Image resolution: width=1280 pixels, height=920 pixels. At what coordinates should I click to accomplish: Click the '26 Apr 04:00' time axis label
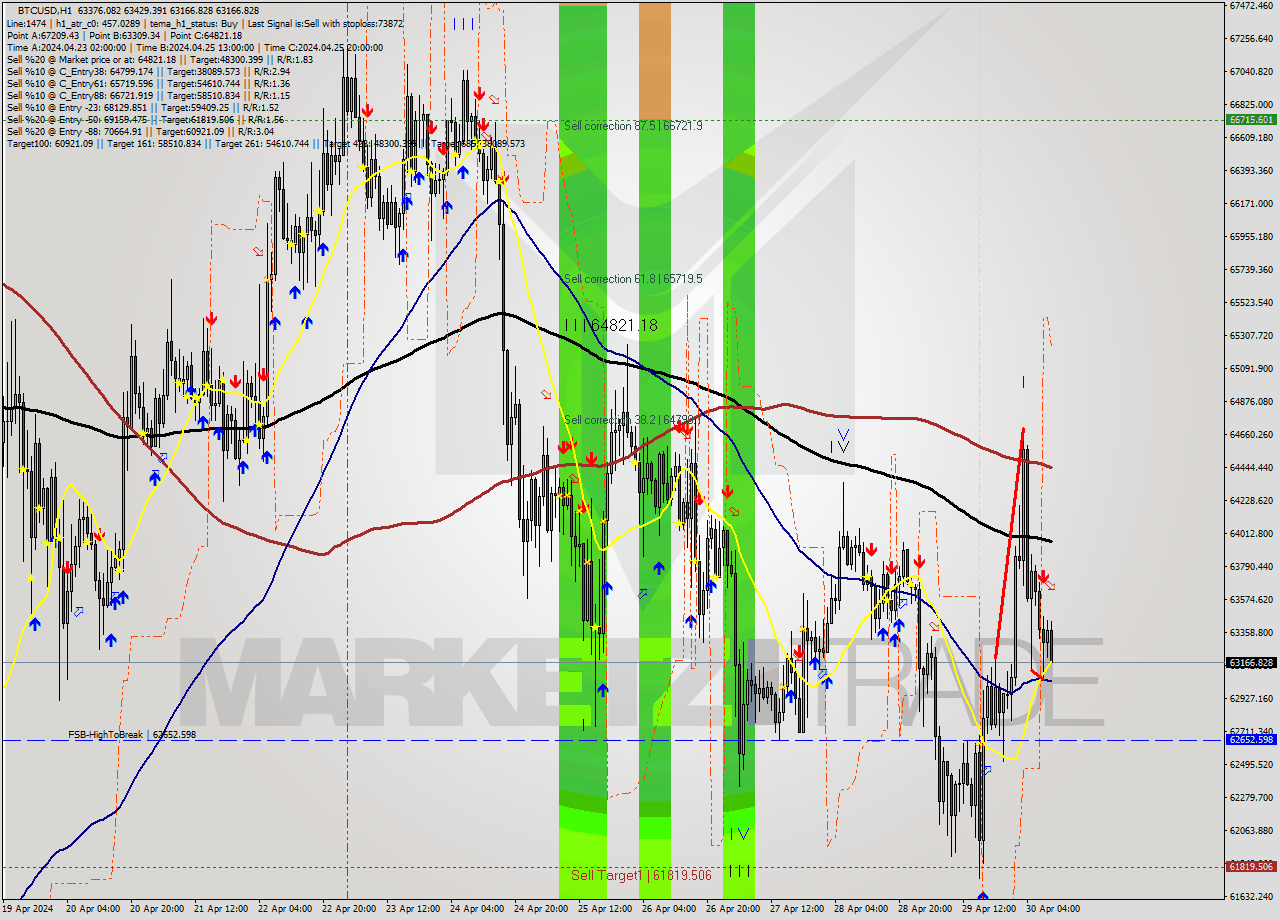(x=668, y=909)
